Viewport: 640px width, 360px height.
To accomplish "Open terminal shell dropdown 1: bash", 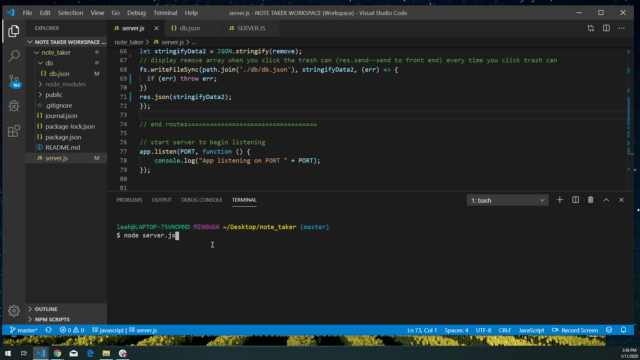I will tap(507, 200).
